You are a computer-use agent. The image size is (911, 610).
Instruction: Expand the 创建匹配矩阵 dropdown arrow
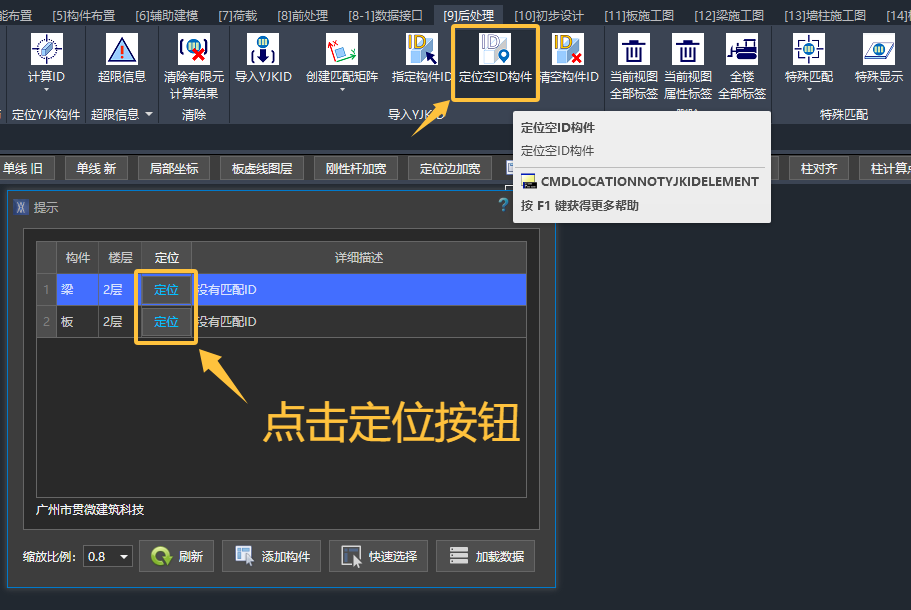tap(342, 90)
